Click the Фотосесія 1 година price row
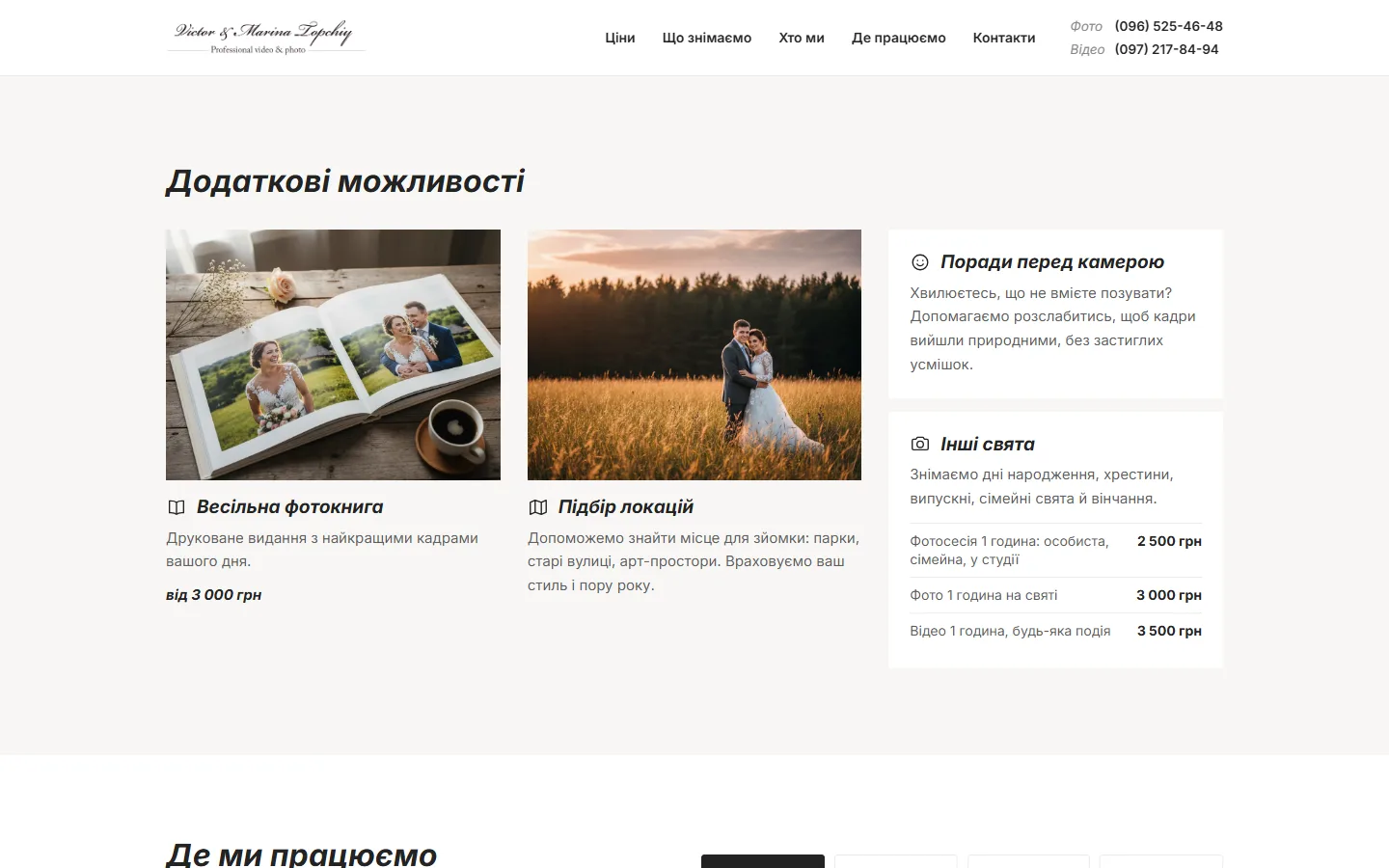The width and height of the screenshot is (1389, 868). coord(1056,550)
